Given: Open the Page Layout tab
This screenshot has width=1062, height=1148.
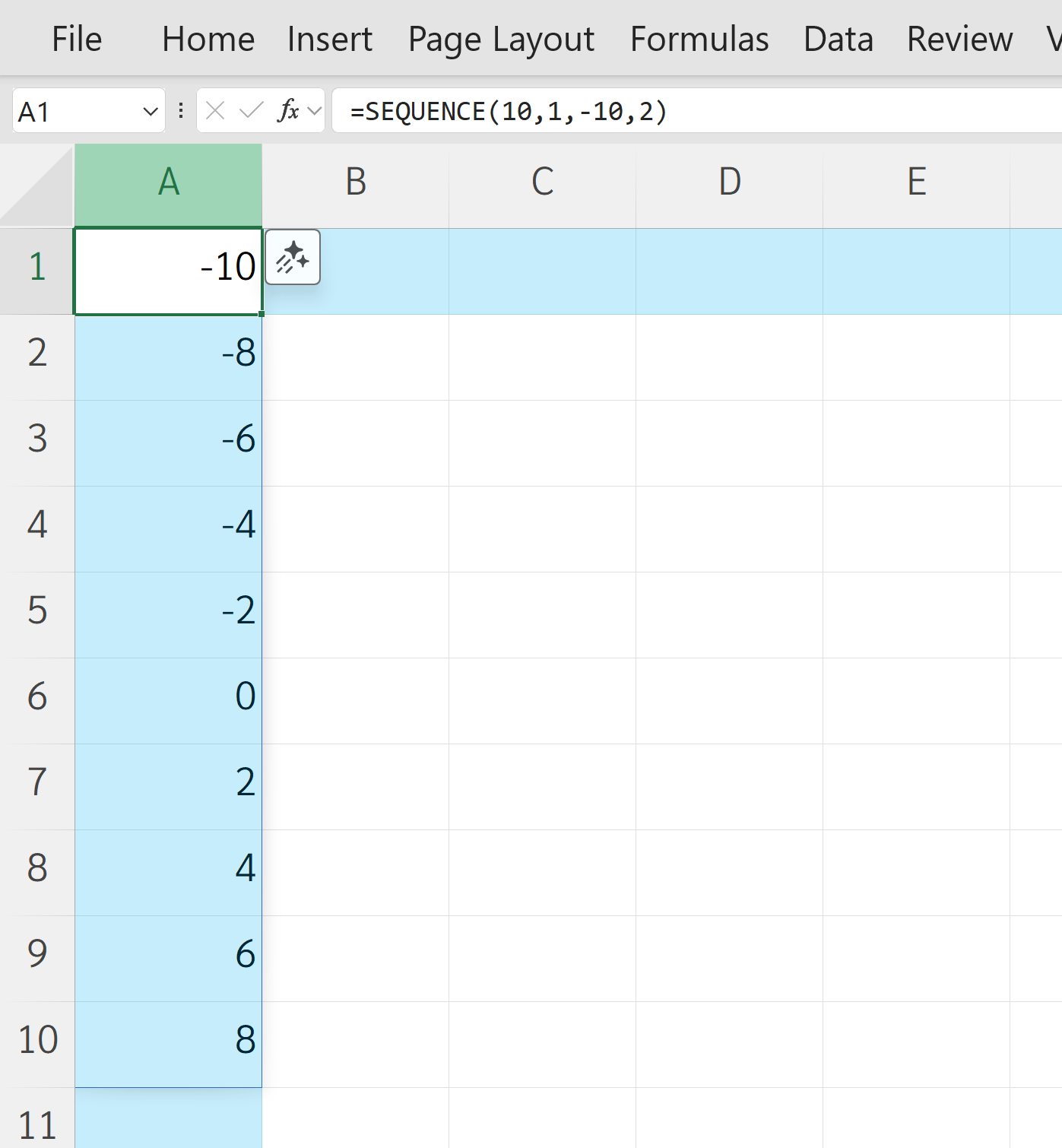Looking at the screenshot, I should tap(501, 38).
